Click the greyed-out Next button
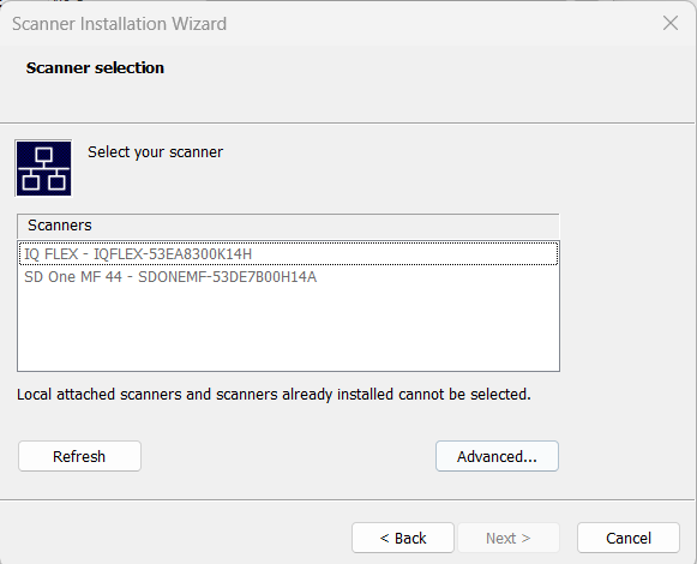The width and height of the screenshot is (698, 564). click(x=508, y=538)
